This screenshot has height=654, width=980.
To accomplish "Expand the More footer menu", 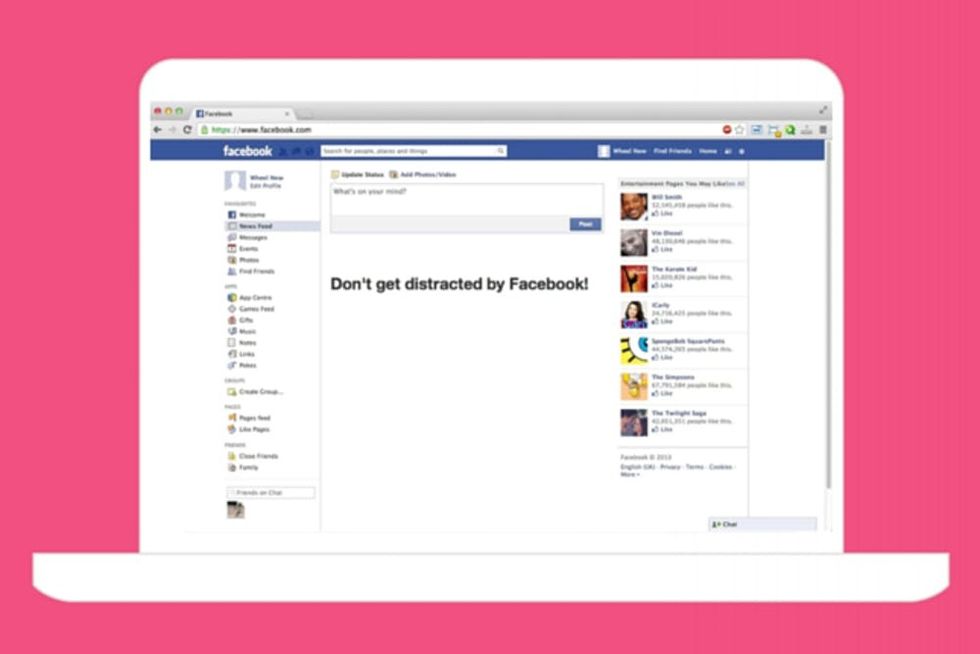I will [x=629, y=475].
